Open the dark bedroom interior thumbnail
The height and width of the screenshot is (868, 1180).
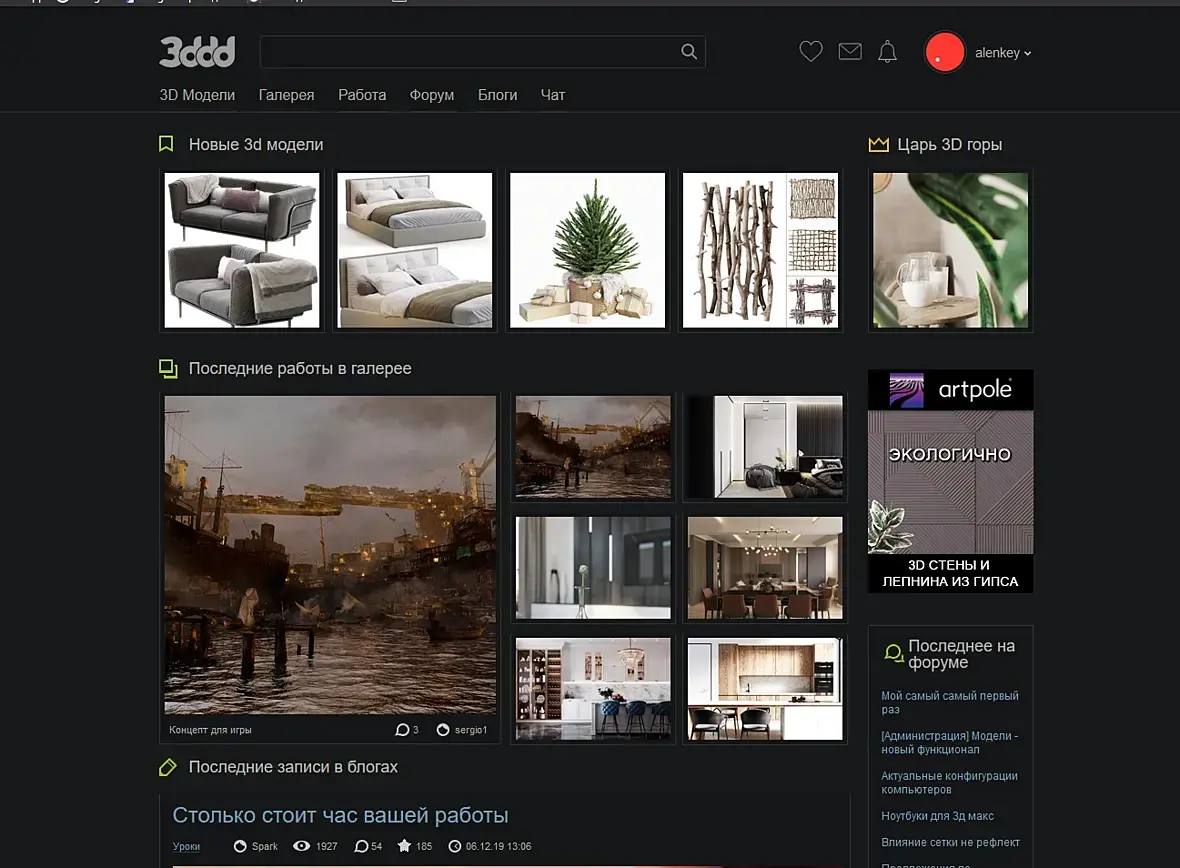pos(765,447)
